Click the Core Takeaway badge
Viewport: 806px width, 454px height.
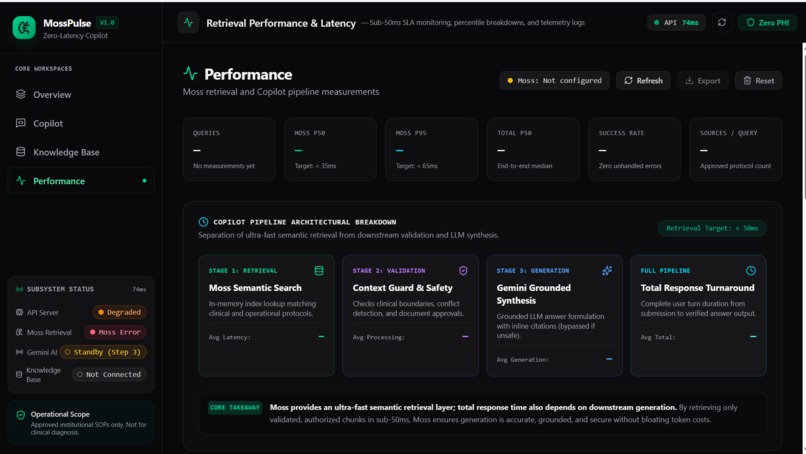pos(235,408)
